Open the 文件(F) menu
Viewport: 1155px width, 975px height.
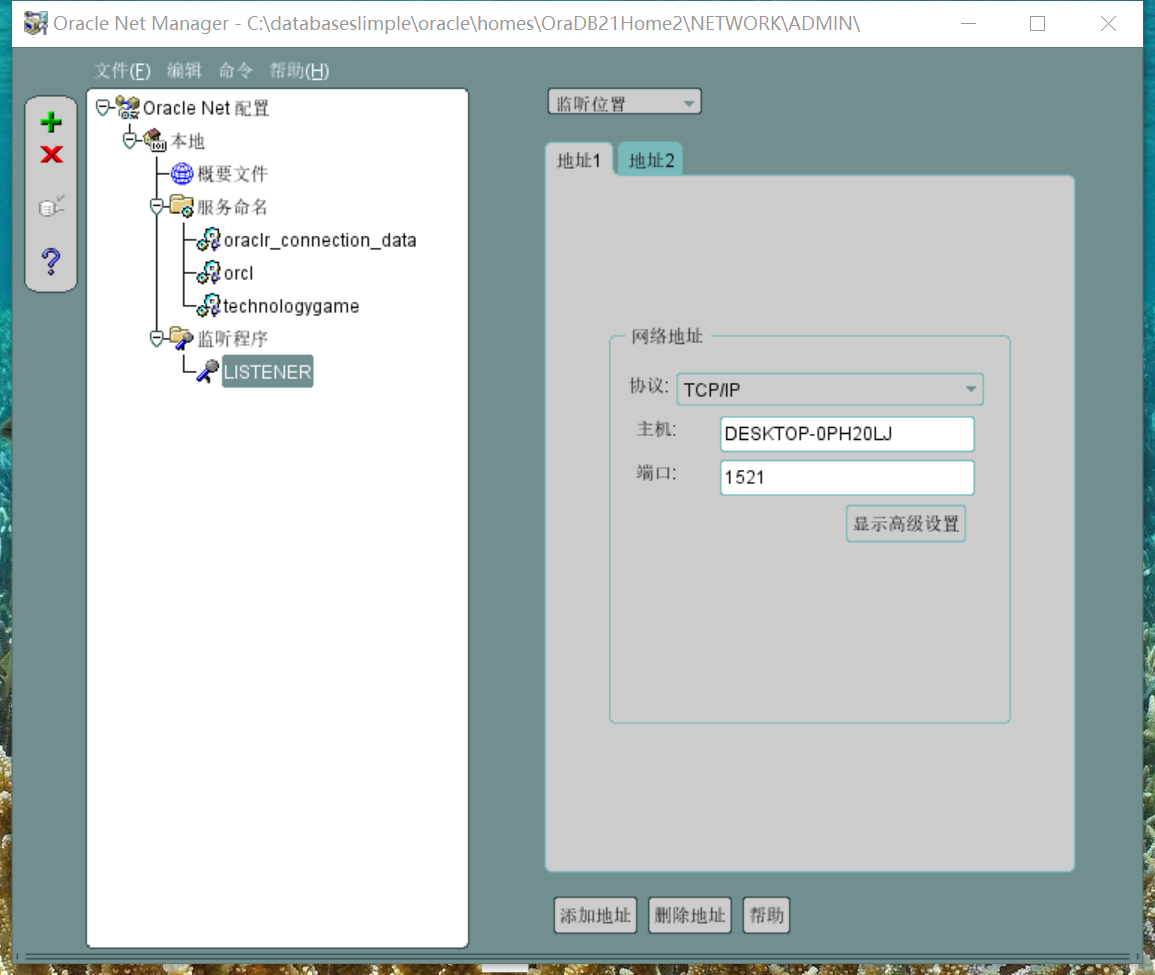[x=122, y=71]
